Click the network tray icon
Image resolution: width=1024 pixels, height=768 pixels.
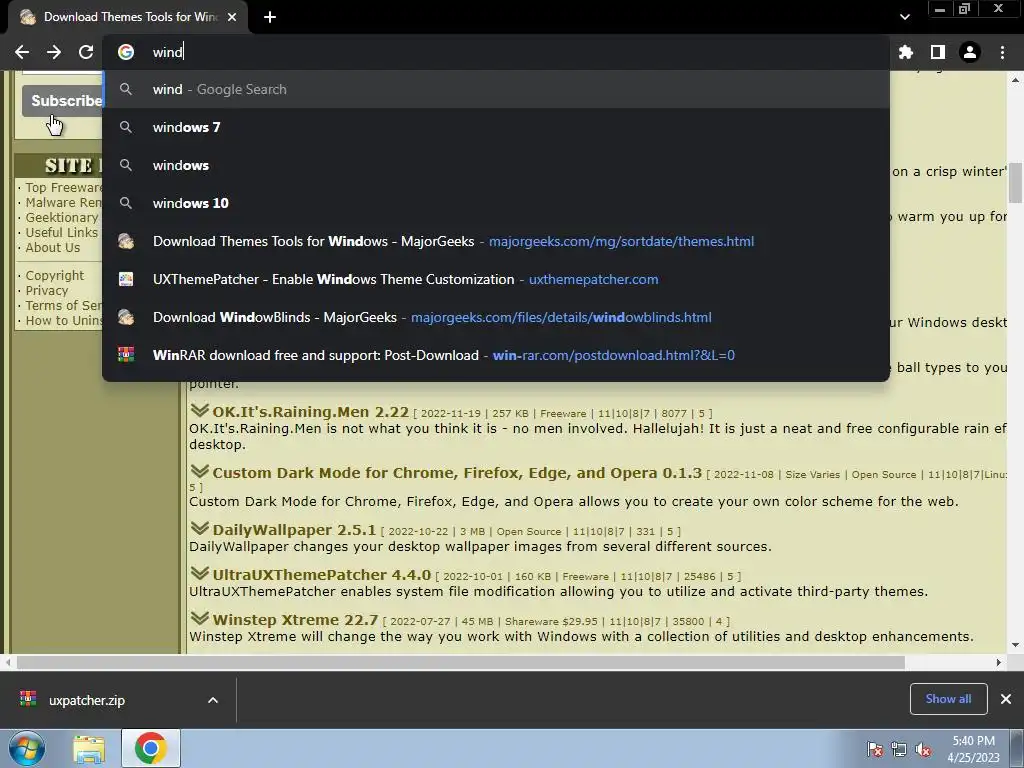(x=899, y=749)
